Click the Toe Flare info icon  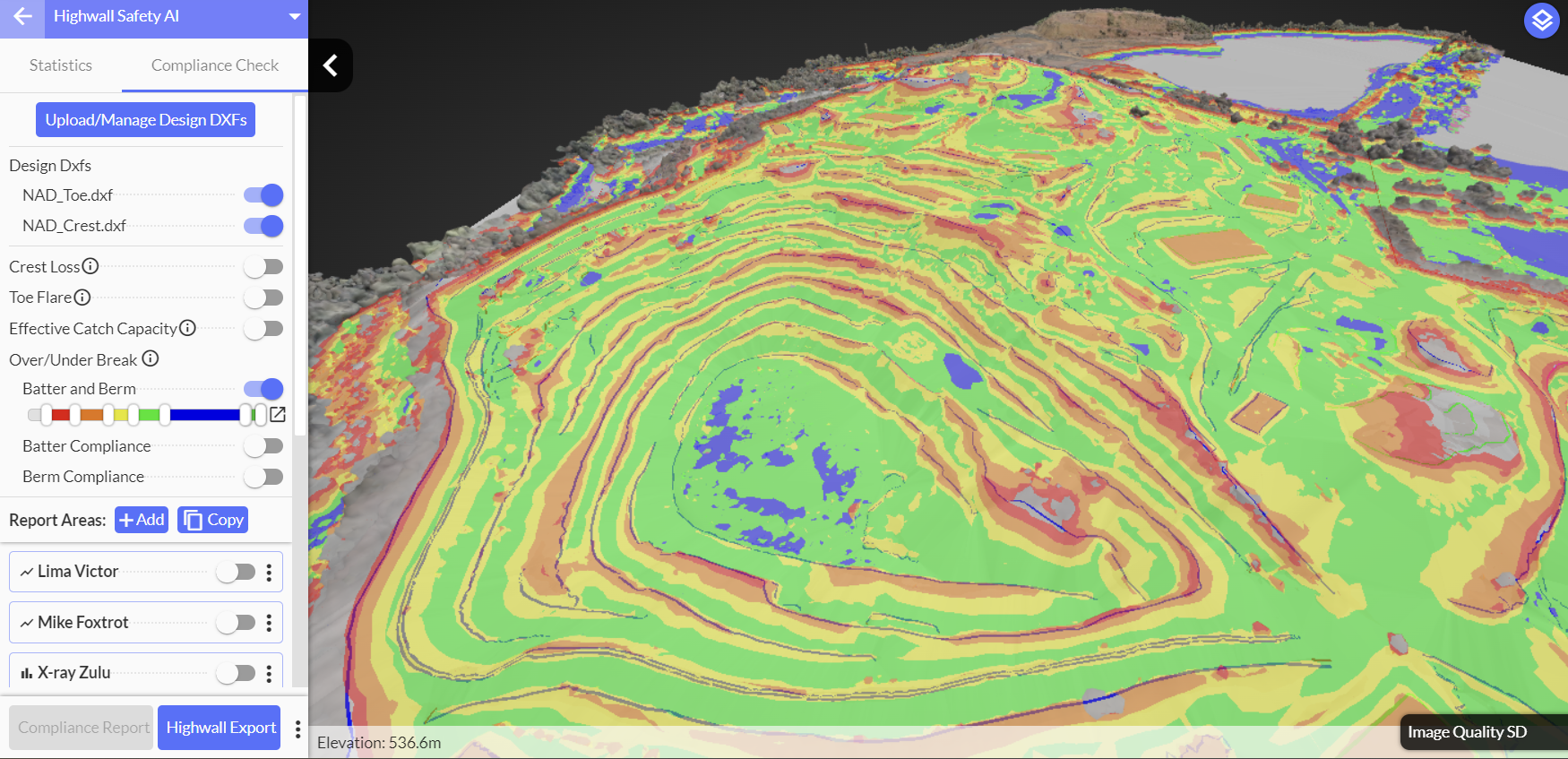82,297
